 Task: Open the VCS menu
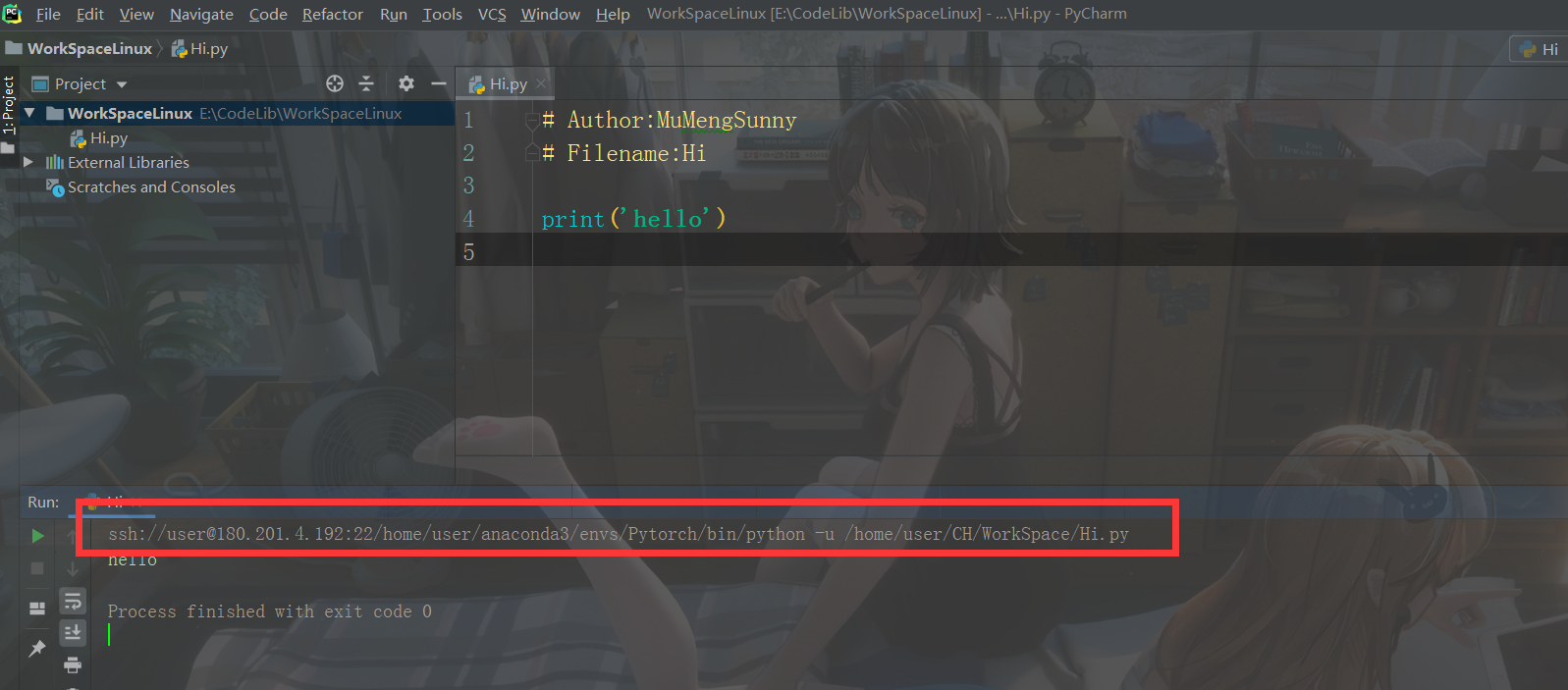coord(492,14)
